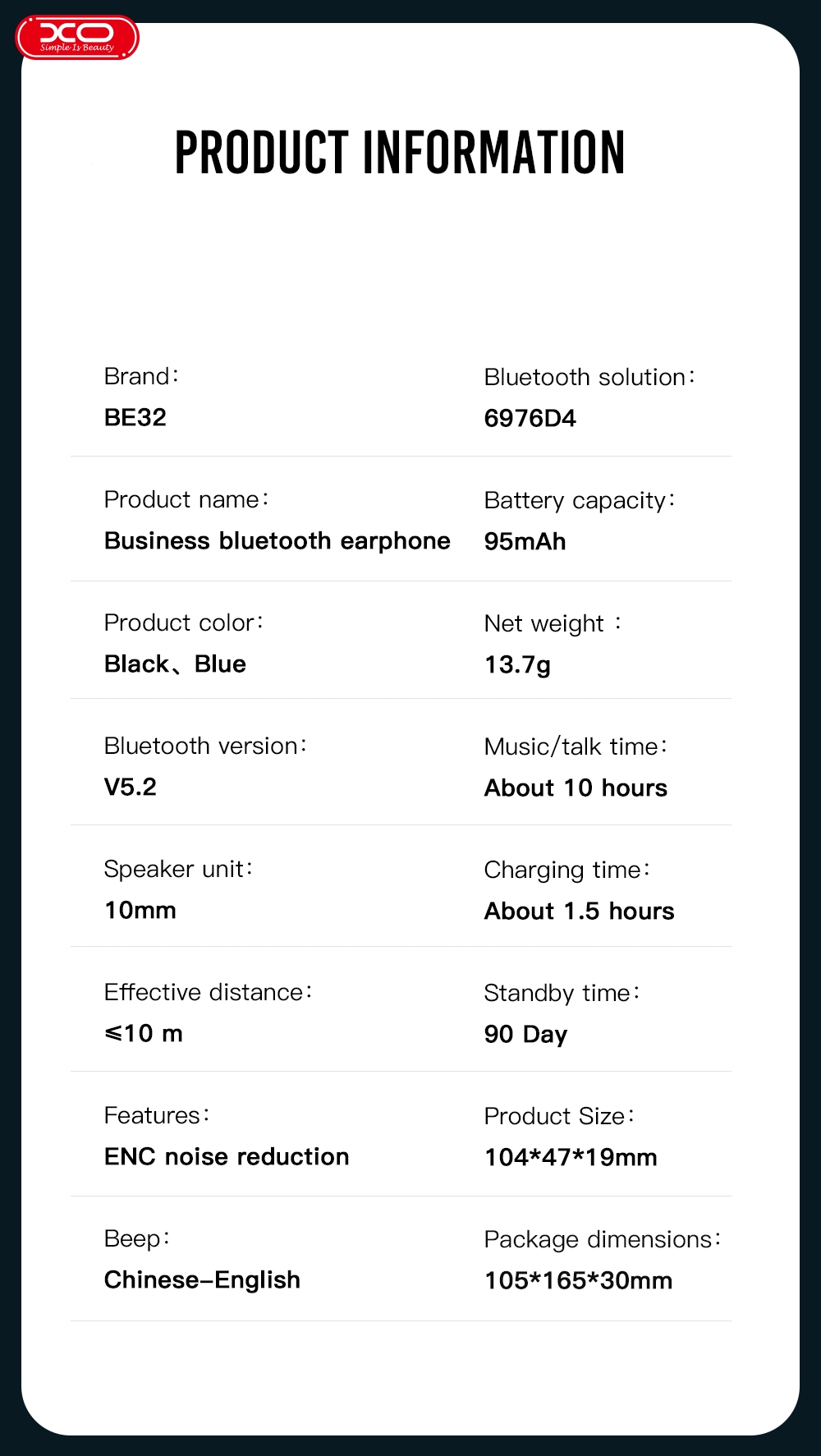This screenshot has width=821, height=1456.
Task: Click the Package dimensions label
Action: click(602, 1239)
